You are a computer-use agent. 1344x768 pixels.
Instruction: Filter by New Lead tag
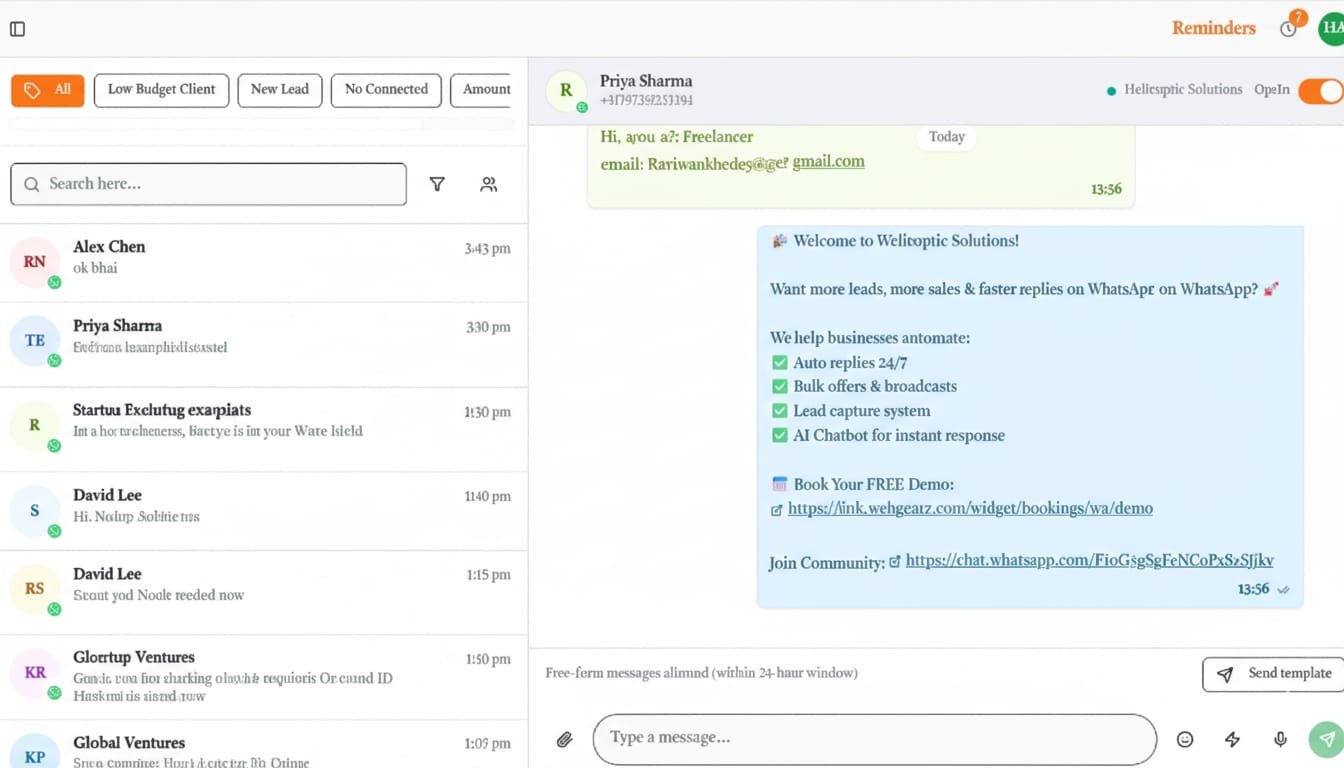tap(280, 90)
